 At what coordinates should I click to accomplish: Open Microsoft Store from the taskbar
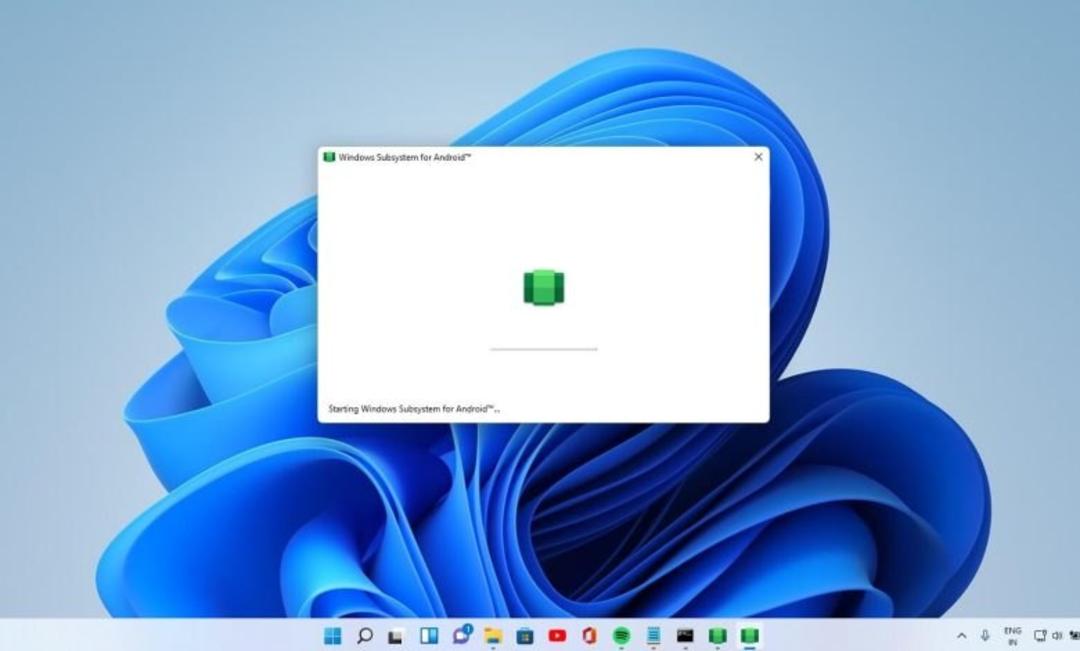pyautogui.click(x=525, y=635)
